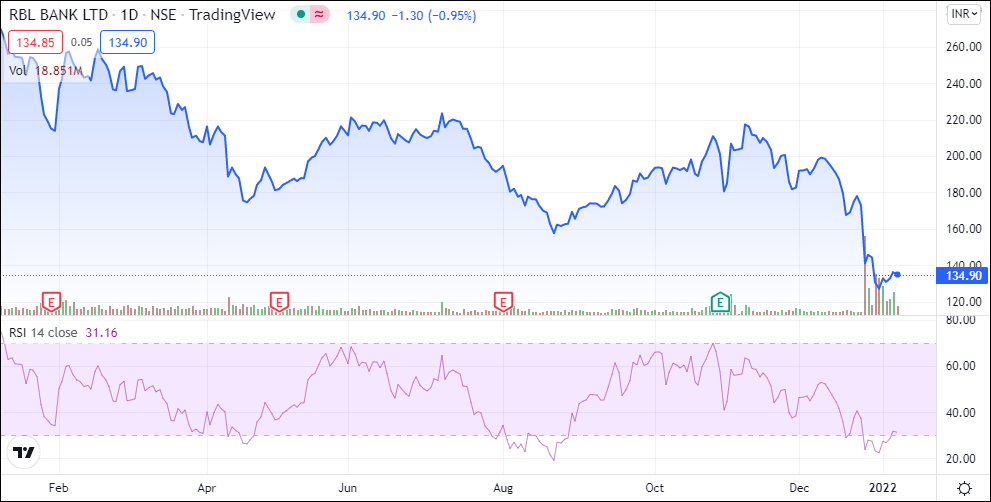The width and height of the screenshot is (991, 502).
Task: Click the 120.00 price axis label
Action: pos(963,302)
